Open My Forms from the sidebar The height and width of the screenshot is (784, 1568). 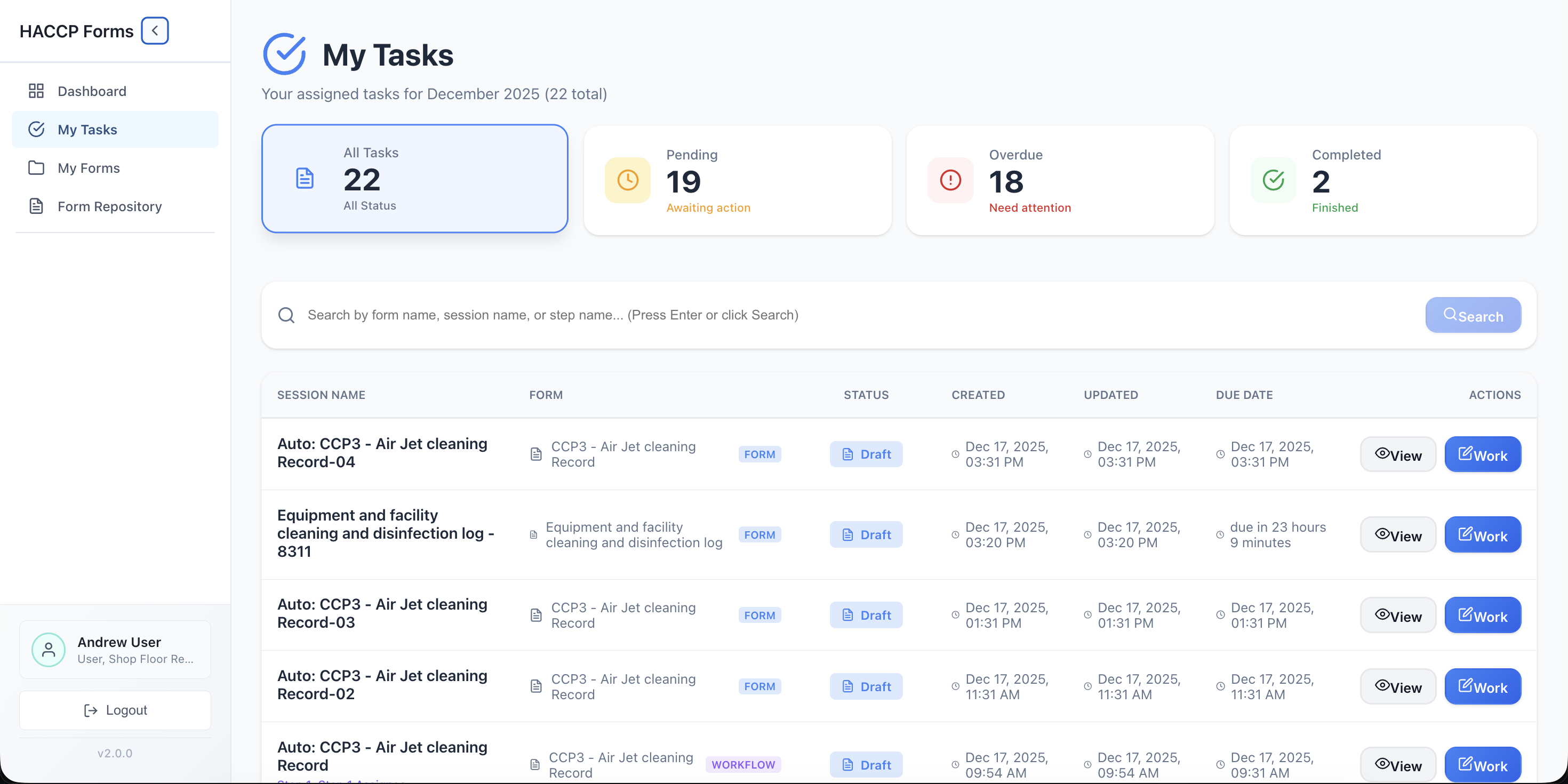coord(88,168)
